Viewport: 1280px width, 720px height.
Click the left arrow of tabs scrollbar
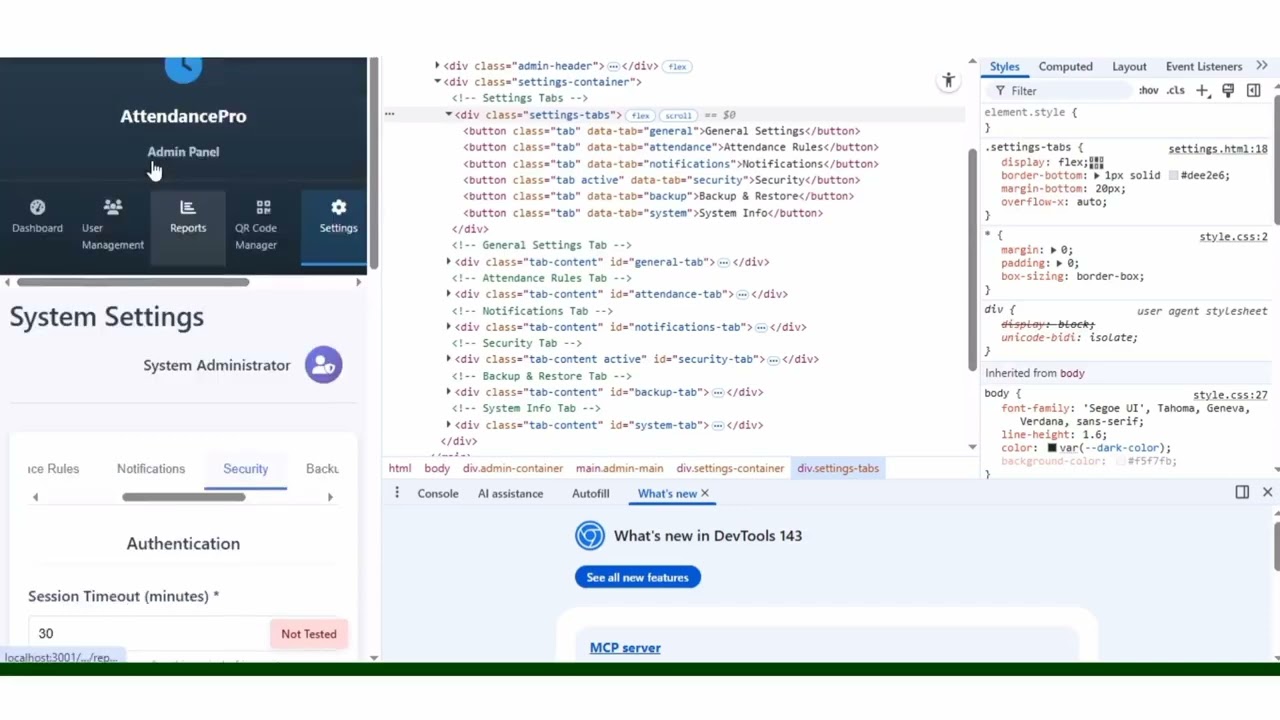pos(35,497)
